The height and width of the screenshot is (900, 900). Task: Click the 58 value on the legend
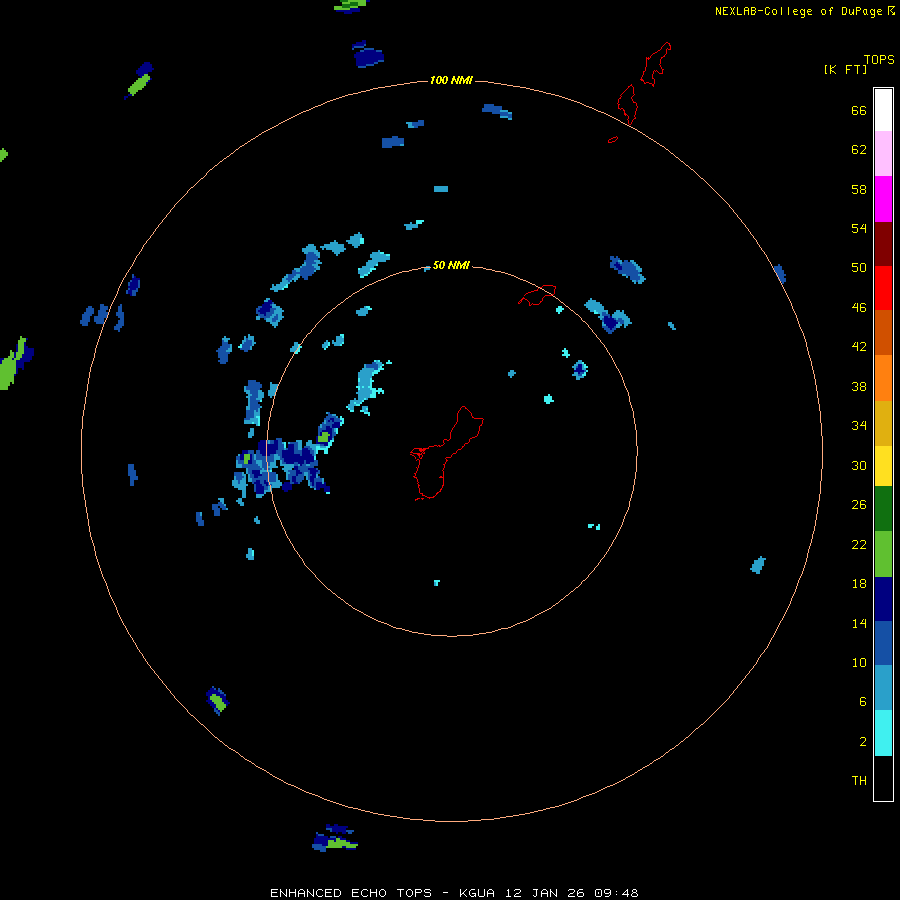859,189
